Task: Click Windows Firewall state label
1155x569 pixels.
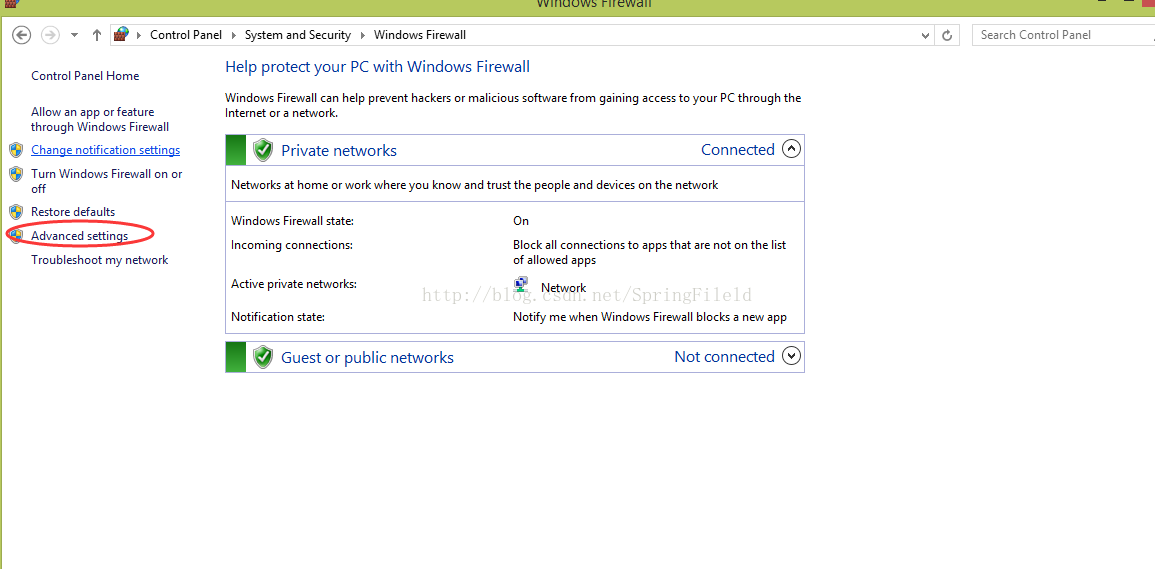Action: click(x=293, y=220)
